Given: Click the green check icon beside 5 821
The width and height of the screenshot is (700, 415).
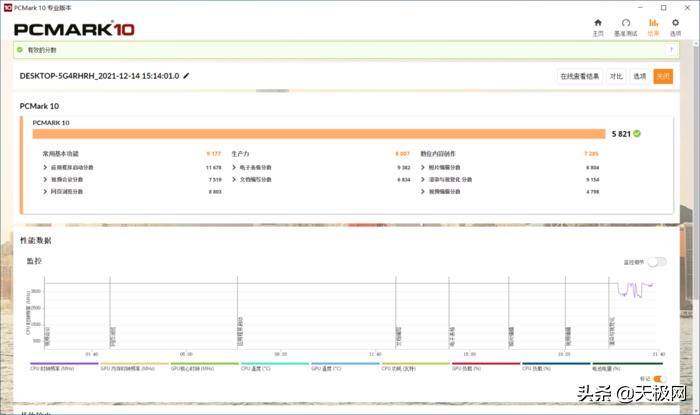Looking at the screenshot, I should [637, 133].
